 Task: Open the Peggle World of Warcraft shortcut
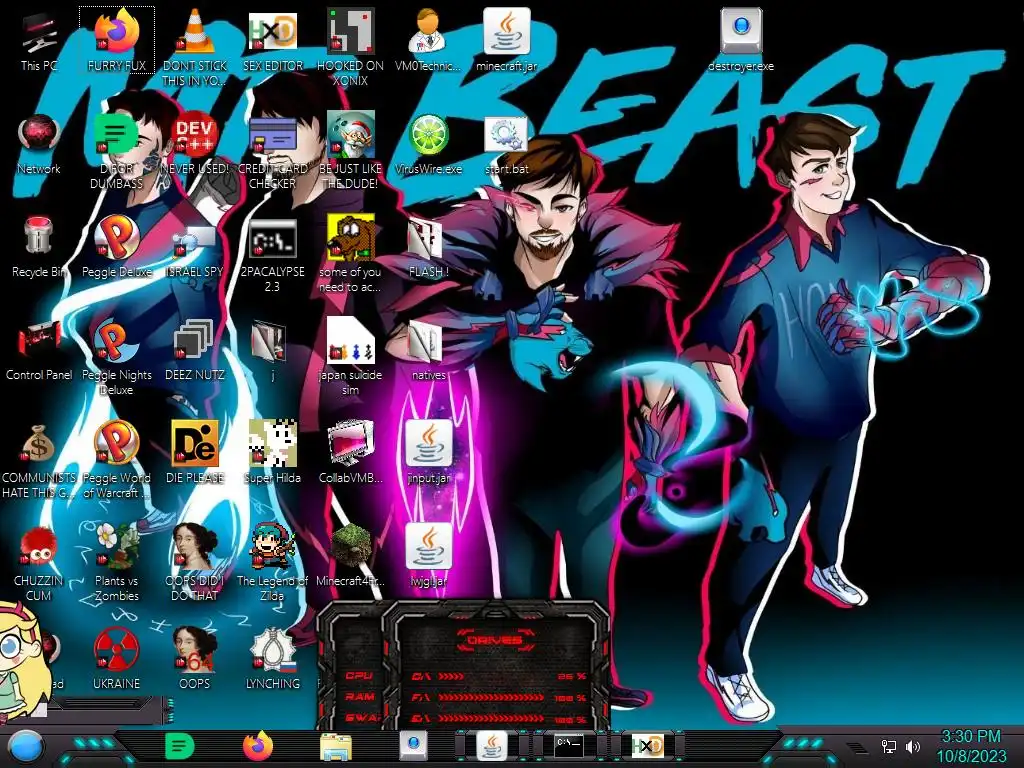coord(117,461)
